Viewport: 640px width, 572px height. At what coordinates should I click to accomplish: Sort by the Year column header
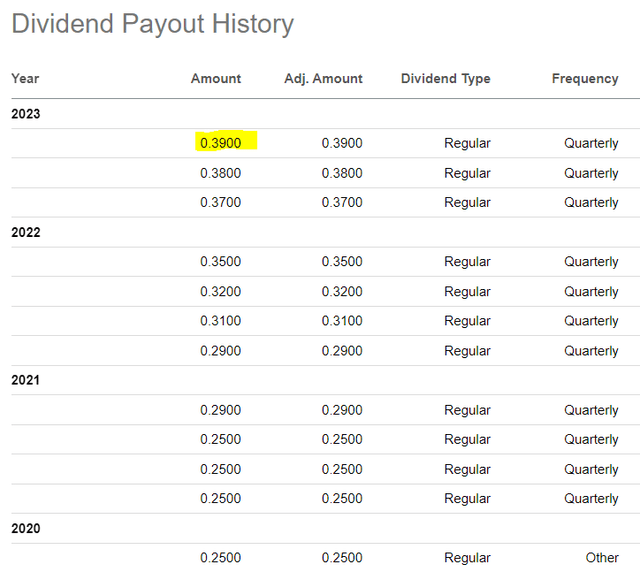(25, 78)
